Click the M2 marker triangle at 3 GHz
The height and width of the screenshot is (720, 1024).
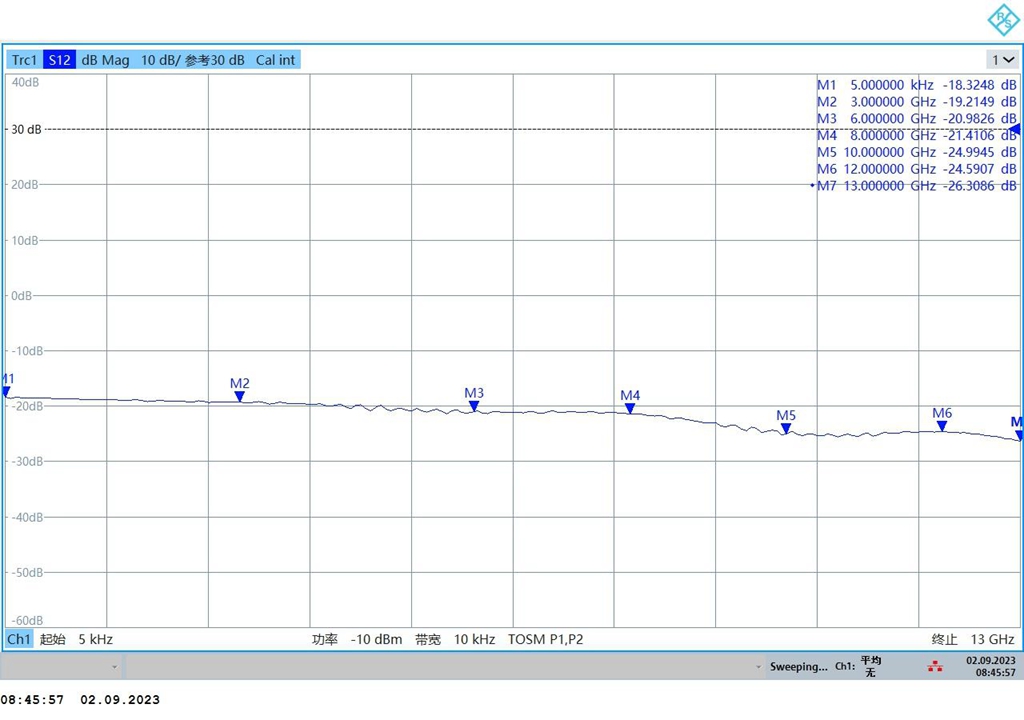pos(240,397)
